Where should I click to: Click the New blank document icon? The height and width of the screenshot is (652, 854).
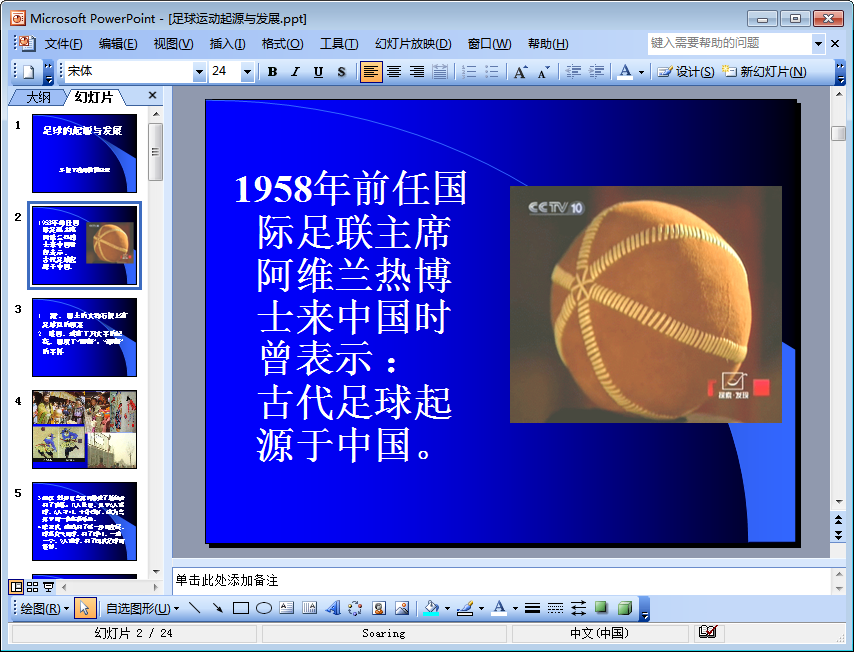(28, 71)
